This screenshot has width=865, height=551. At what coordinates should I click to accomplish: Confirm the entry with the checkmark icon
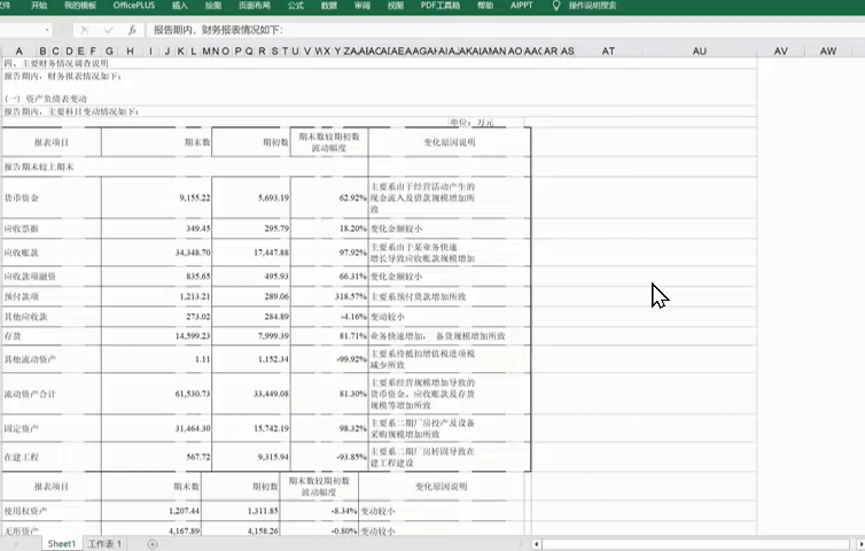[108, 30]
